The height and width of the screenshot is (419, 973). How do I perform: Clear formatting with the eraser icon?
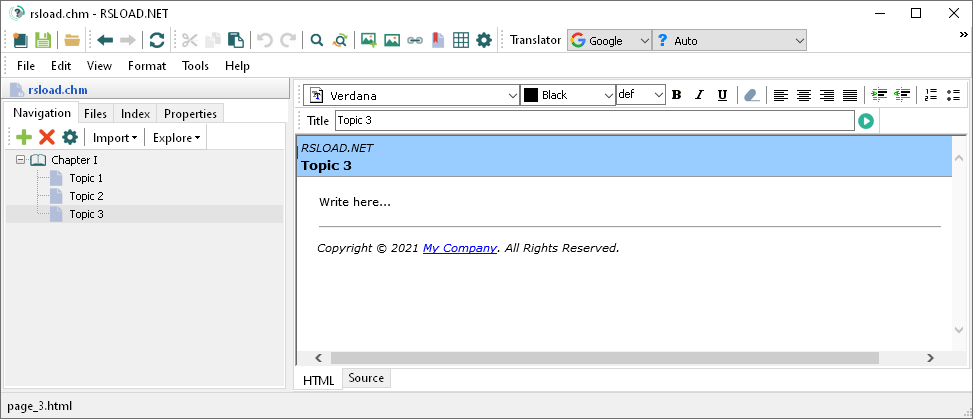751,95
